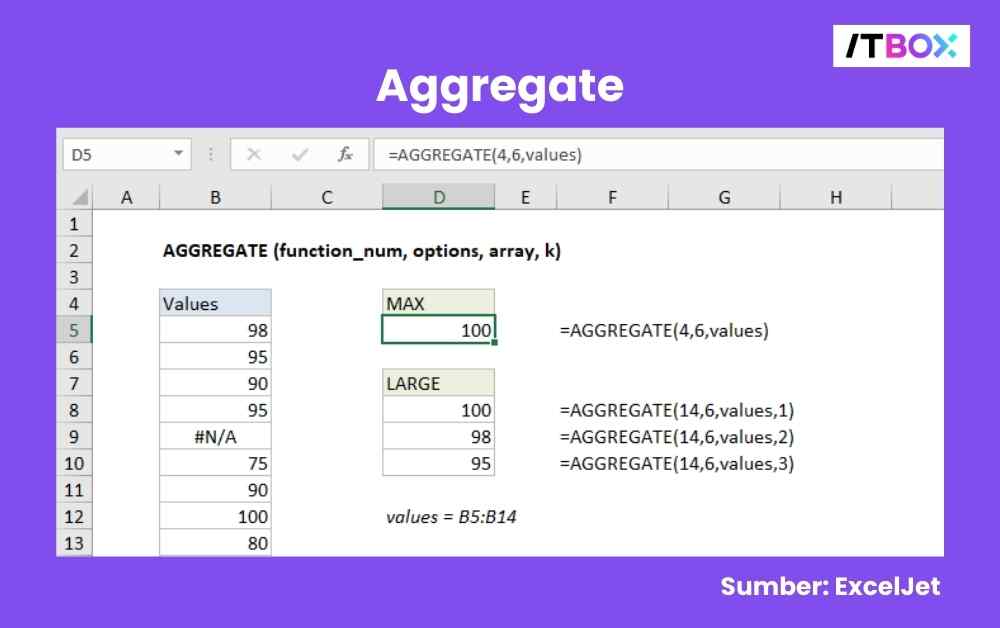Select the Values header cell

(x=215, y=304)
